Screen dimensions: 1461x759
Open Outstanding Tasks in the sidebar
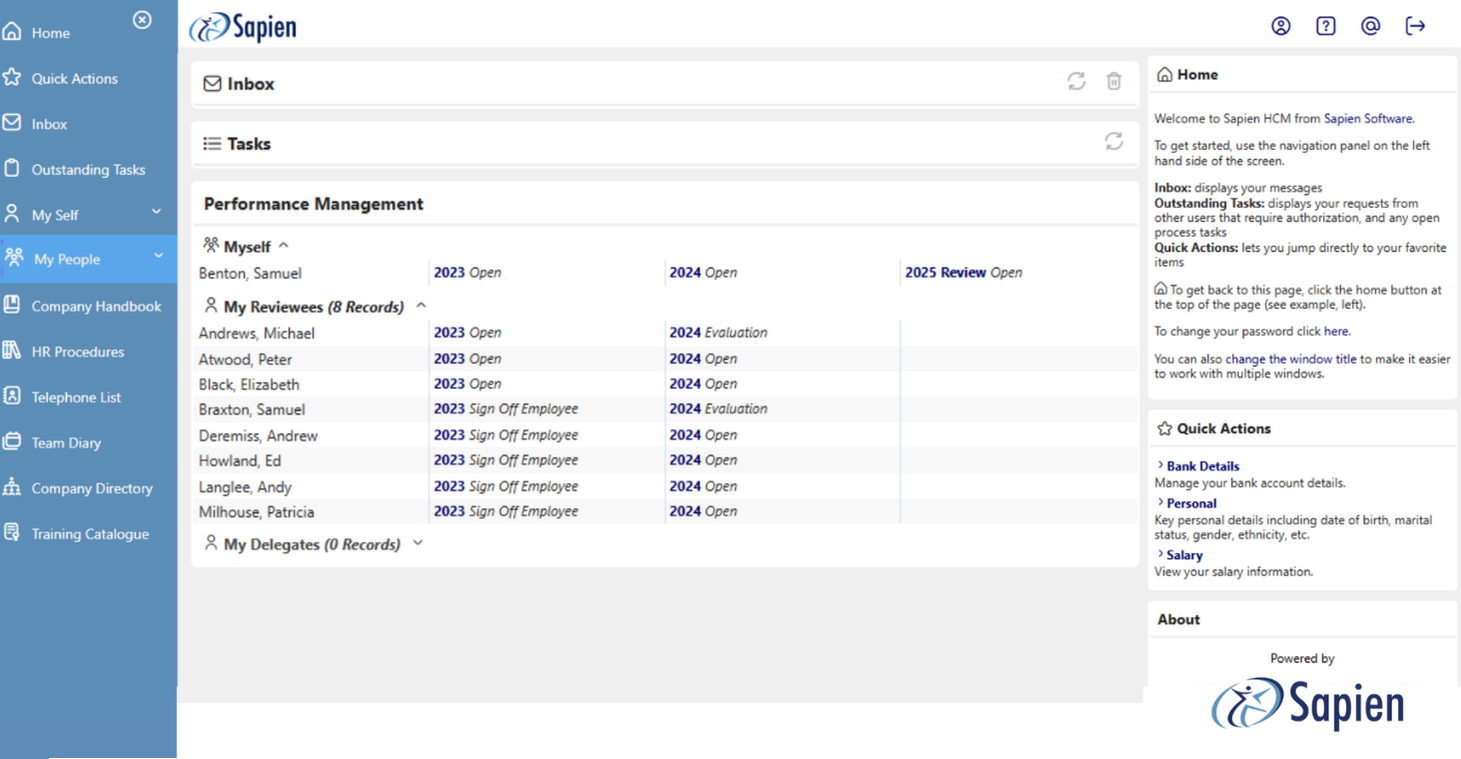88,170
